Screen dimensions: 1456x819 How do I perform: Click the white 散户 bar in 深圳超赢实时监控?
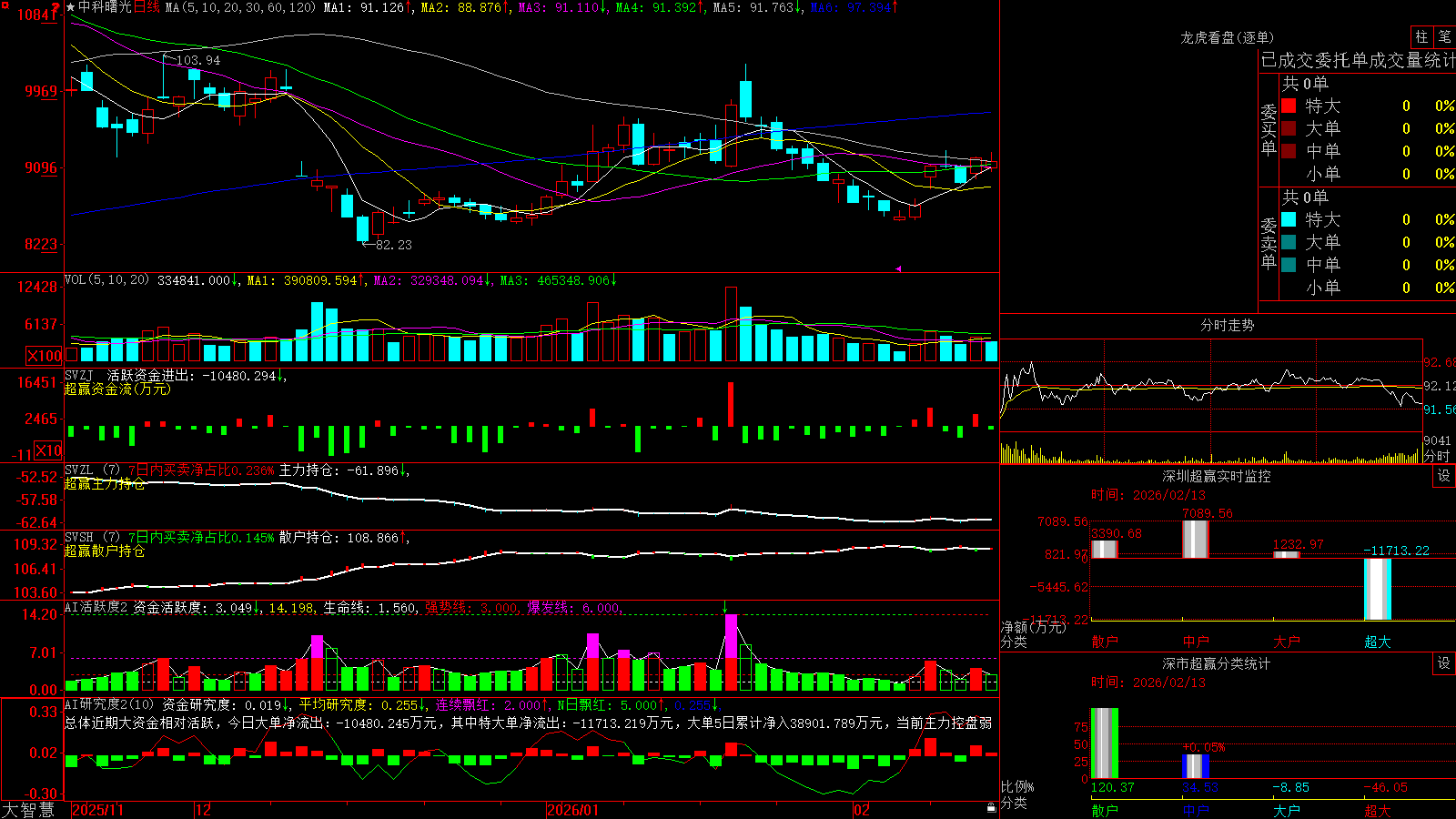[1105, 549]
